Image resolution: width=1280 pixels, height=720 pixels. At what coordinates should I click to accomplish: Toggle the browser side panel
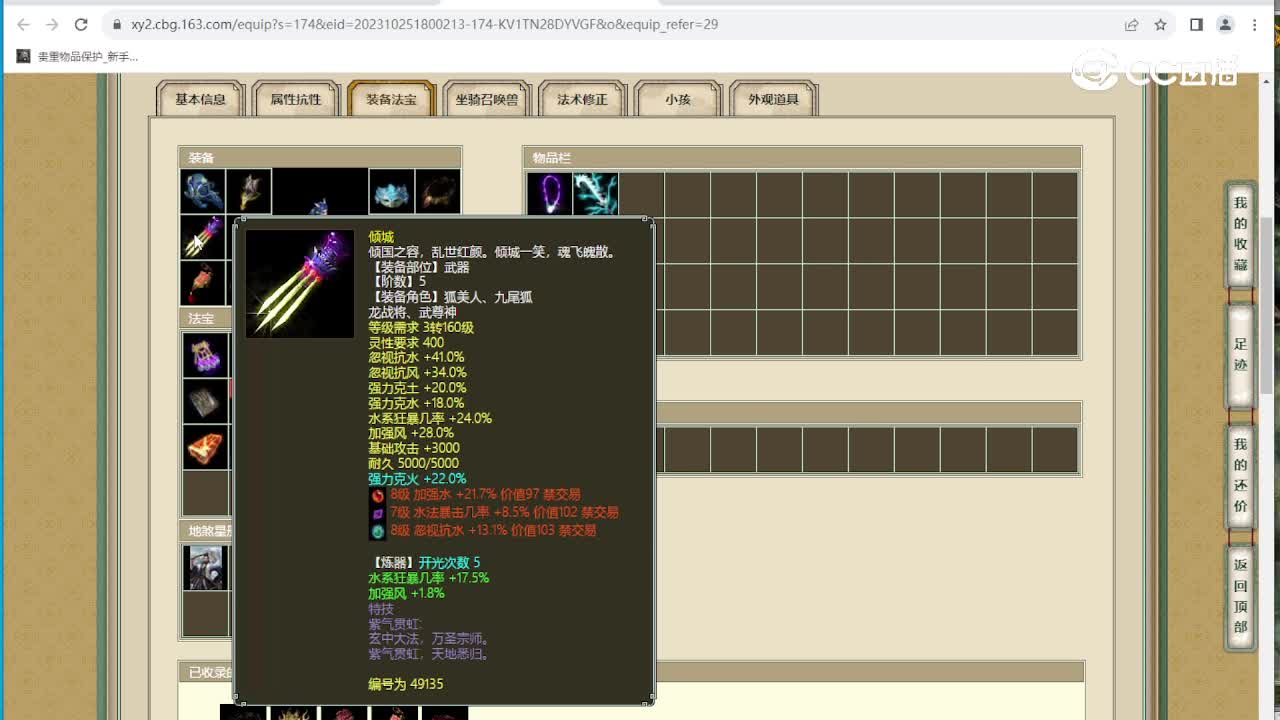[1196, 24]
